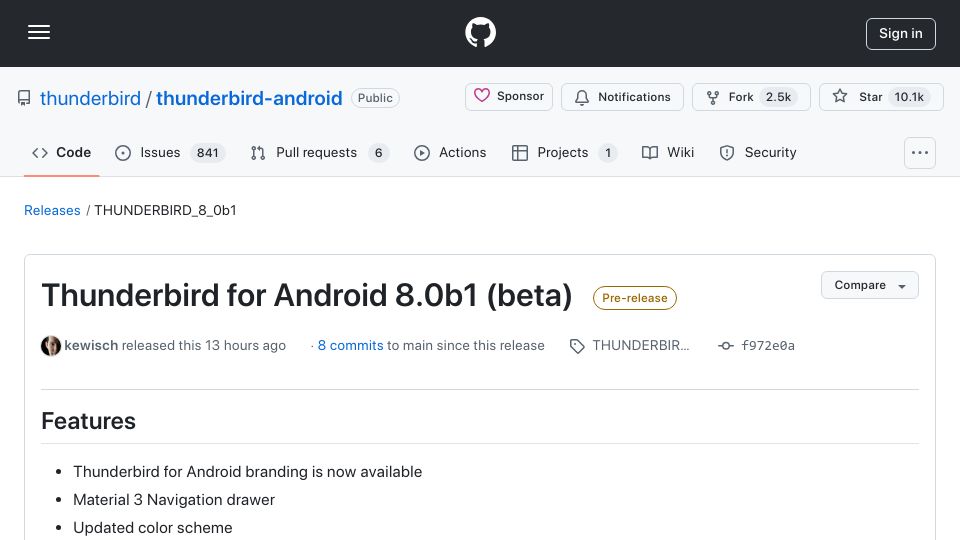Open Notifications for this repository
The image size is (960, 540).
pos(622,97)
